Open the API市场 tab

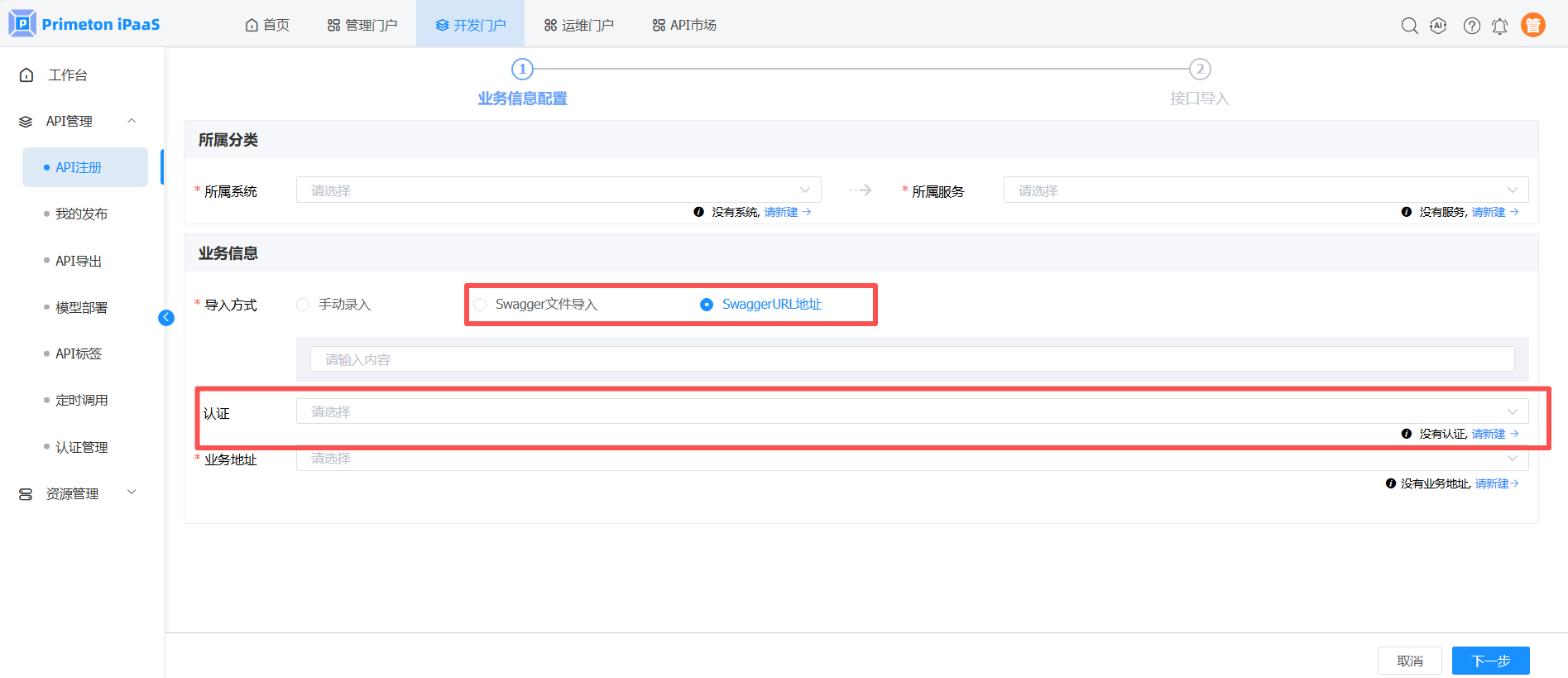coord(684,25)
